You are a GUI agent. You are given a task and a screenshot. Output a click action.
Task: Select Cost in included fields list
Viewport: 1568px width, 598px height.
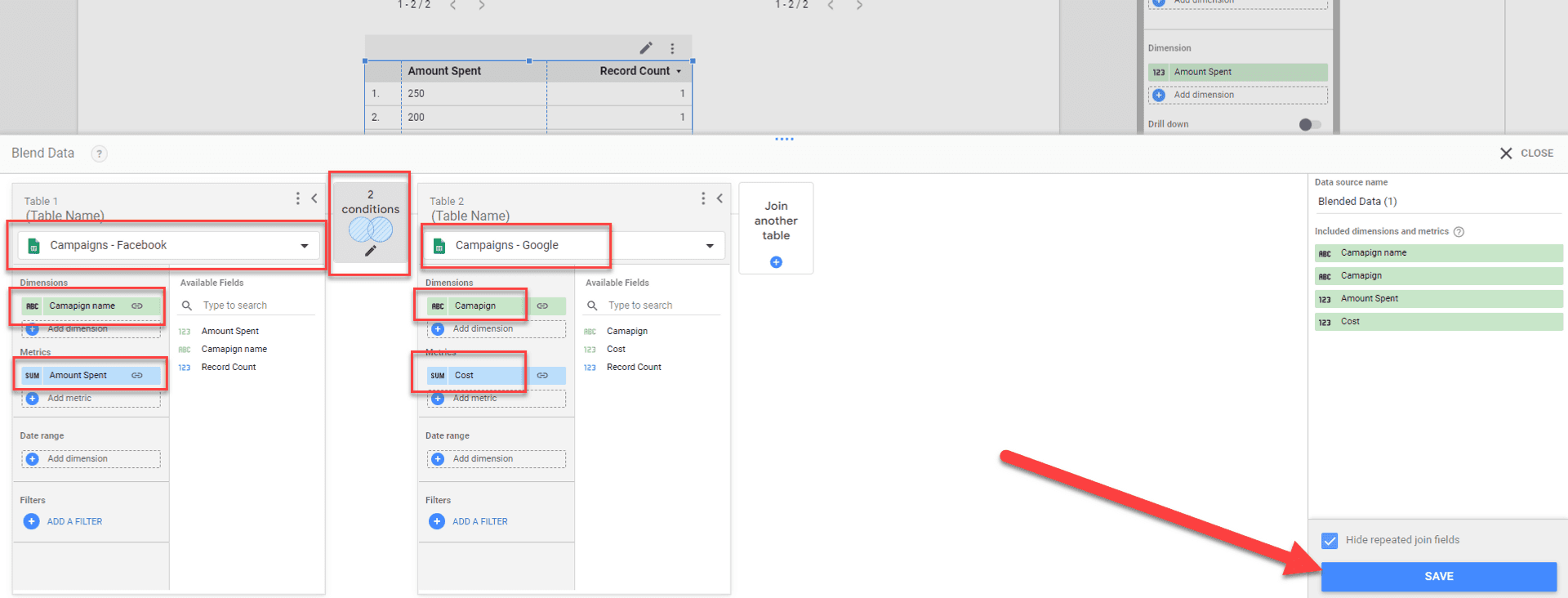1439,322
